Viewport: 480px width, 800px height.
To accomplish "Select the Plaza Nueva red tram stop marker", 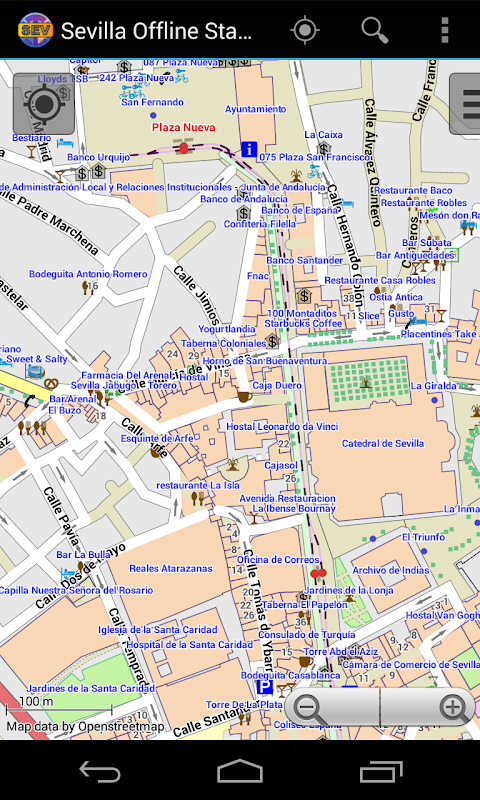I will click(184, 148).
